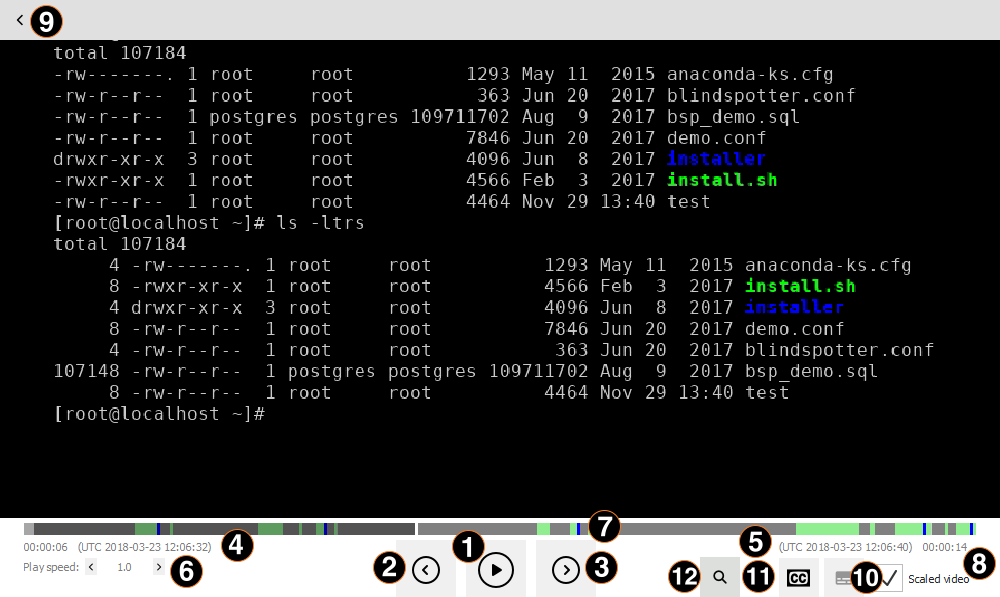Toggle the Scaled video checkbox
The height and width of the screenshot is (597, 1000).
(x=889, y=578)
